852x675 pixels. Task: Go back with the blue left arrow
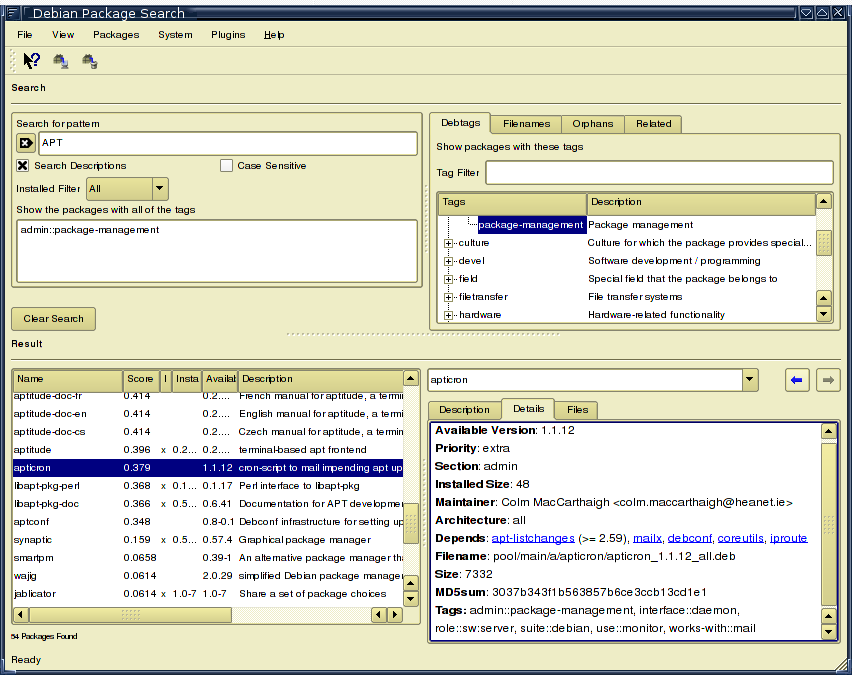797,380
